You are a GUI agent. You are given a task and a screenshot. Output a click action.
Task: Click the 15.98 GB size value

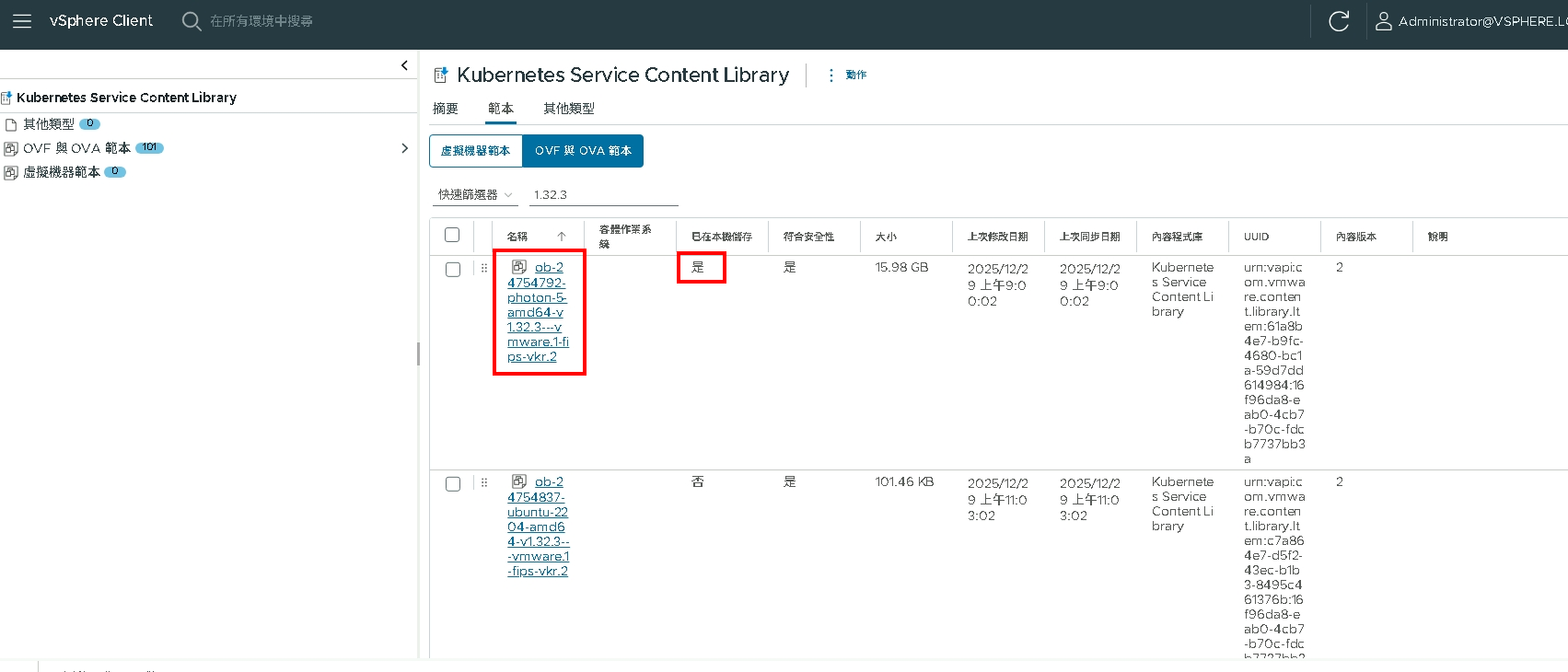(x=901, y=267)
